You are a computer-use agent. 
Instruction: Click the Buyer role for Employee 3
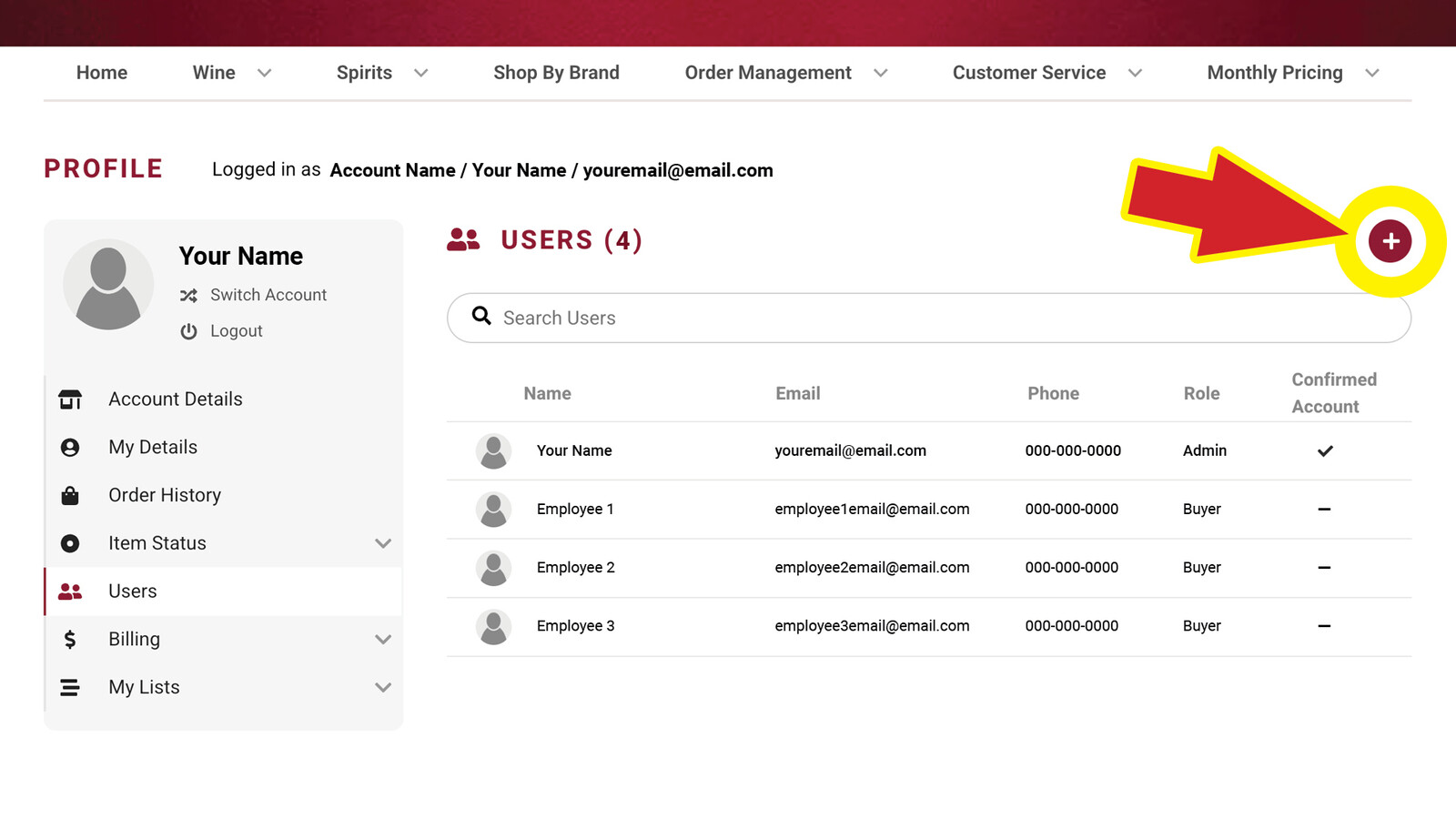1202,625
